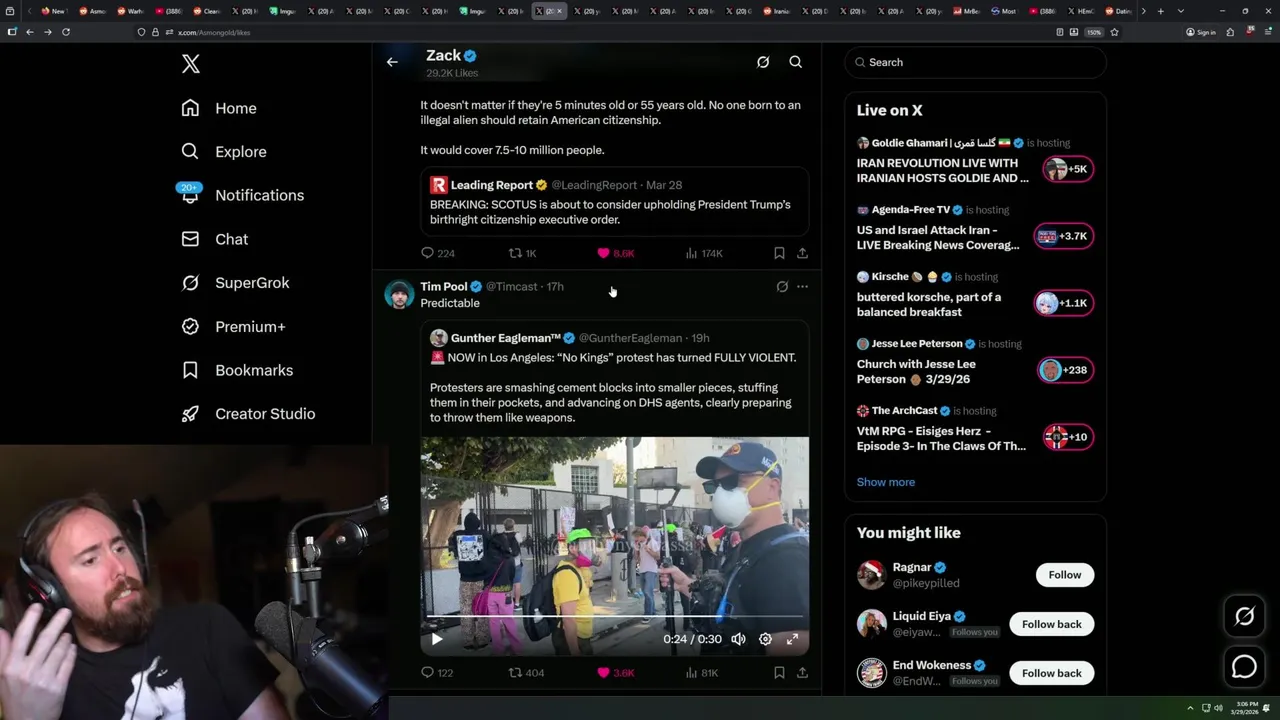
Task: View analytics showing 174K views
Action: click(x=704, y=253)
